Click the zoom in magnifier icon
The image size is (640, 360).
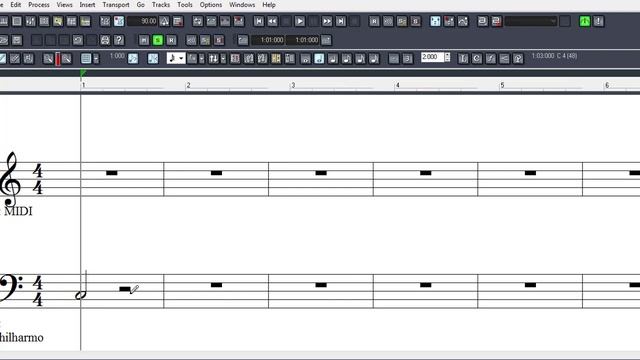(66, 58)
